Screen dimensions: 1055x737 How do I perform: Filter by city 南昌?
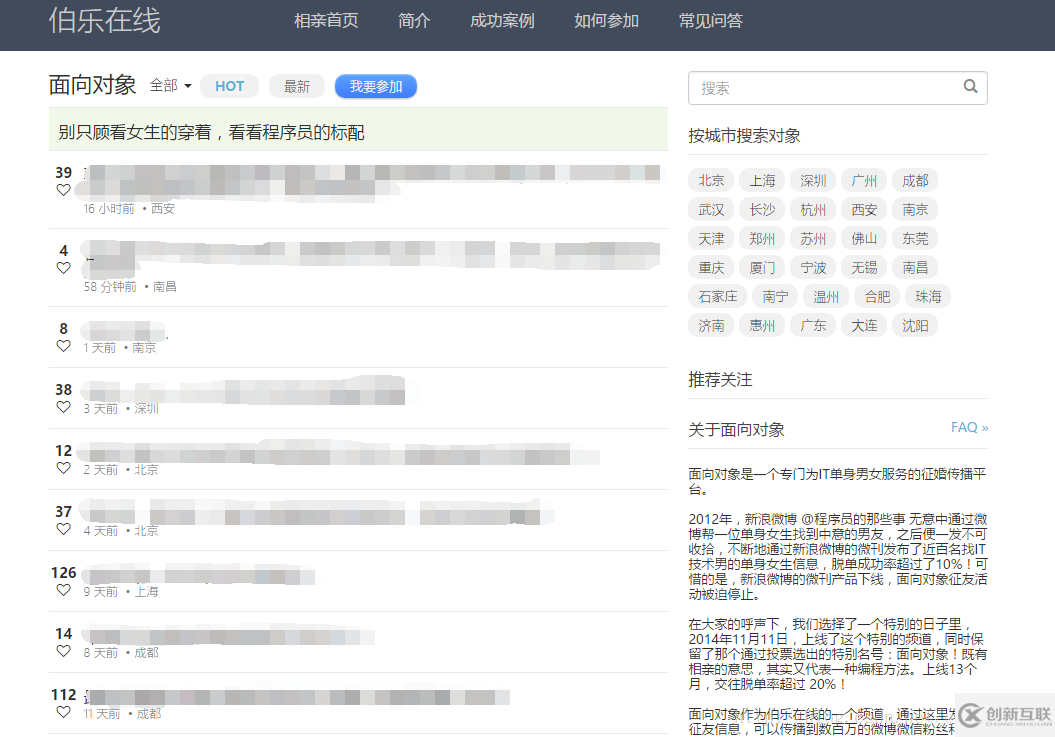[x=915, y=267]
